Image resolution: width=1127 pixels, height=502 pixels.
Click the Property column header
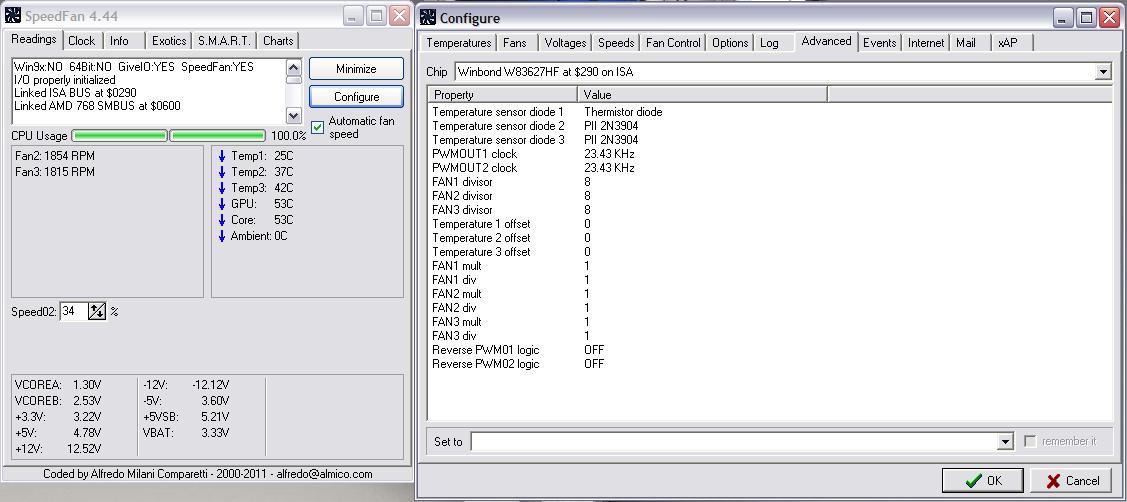point(502,94)
